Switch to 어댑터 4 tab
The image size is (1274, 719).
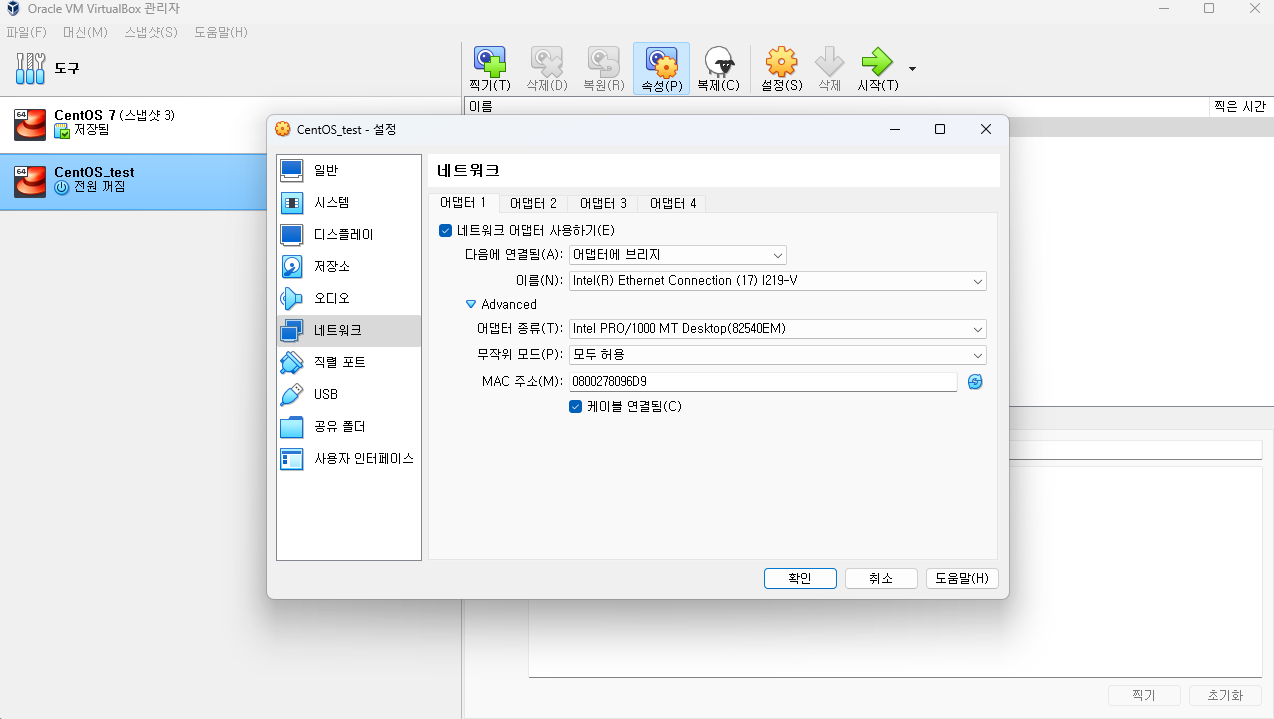(673, 203)
